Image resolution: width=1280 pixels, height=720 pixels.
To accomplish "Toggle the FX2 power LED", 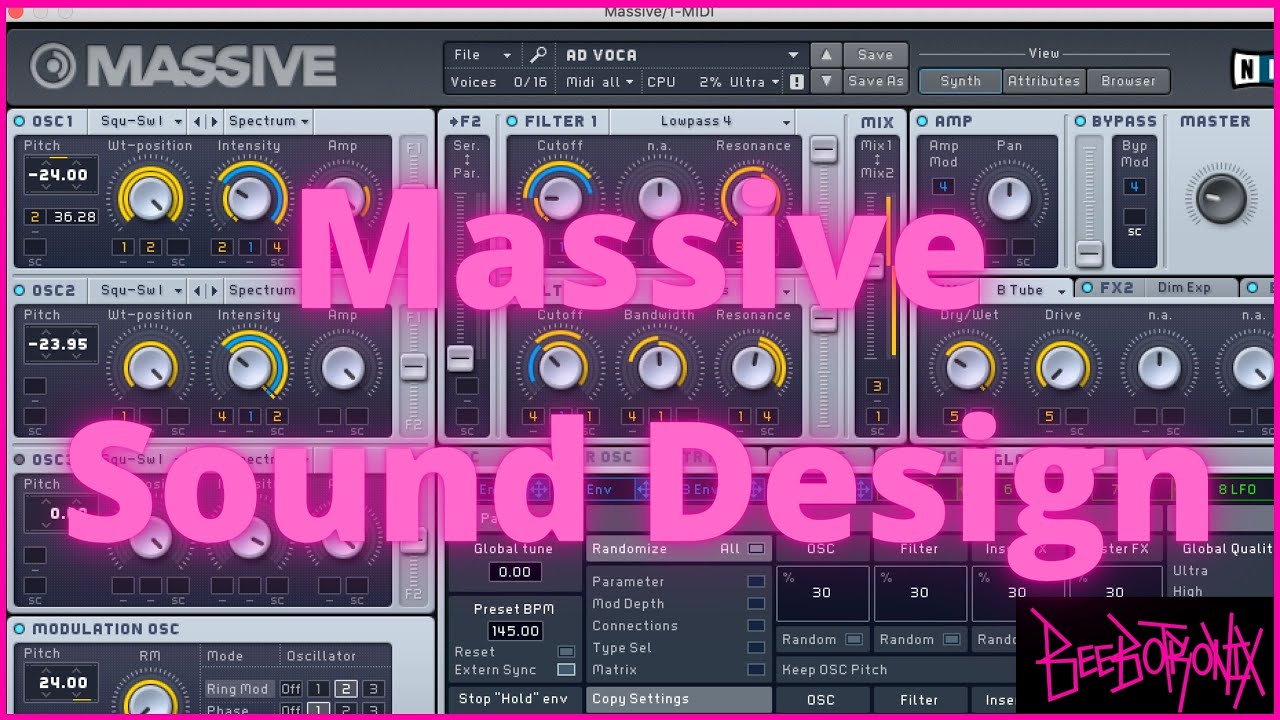I will click(1087, 288).
